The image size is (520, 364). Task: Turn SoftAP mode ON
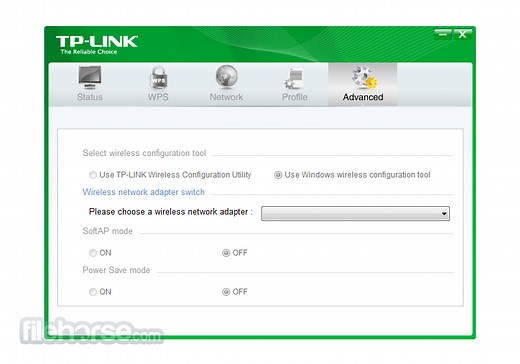(x=93, y=253)
